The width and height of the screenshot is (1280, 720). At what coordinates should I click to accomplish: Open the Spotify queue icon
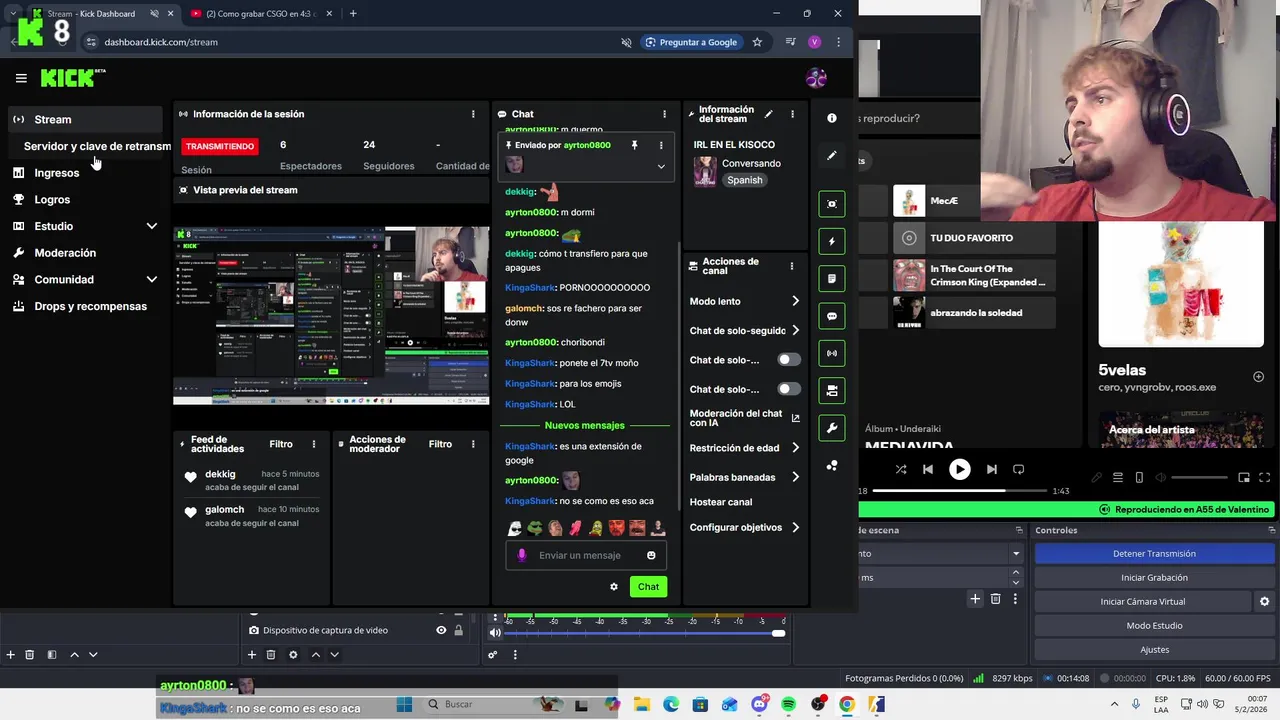[x=1118, y=478]
